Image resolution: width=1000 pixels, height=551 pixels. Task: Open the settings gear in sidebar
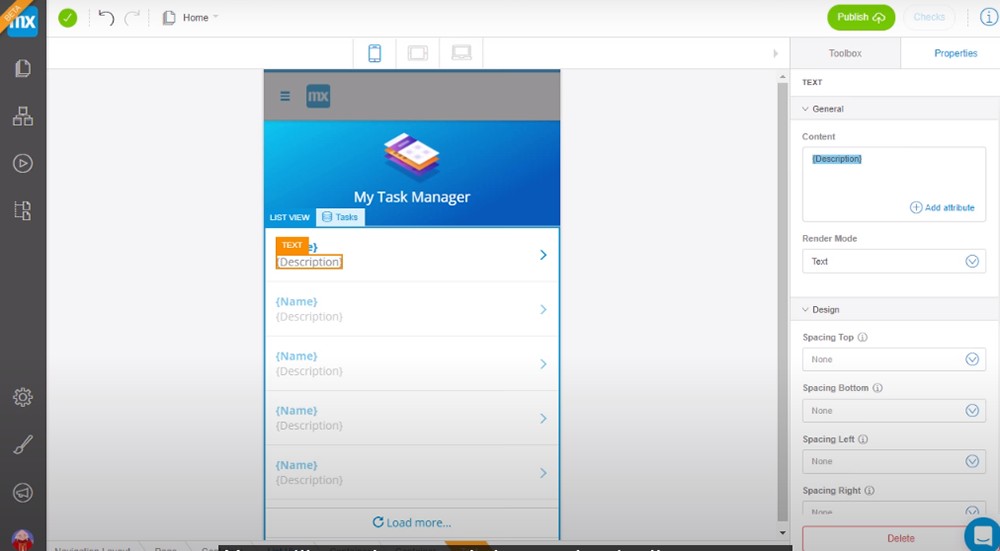pos(22,397)
